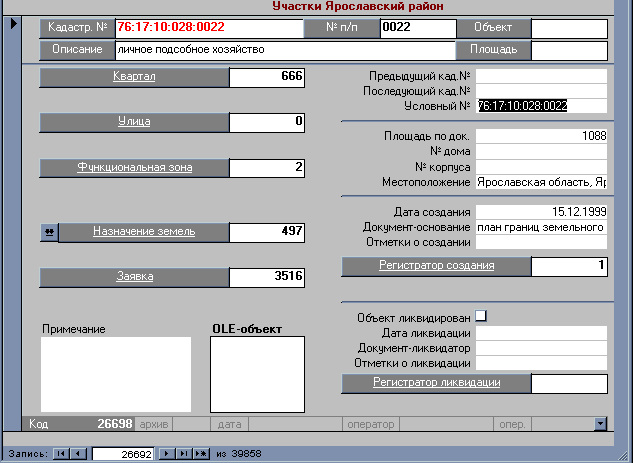
Task: Create new record with asterisk navigator button
Action: coord(201,453)
